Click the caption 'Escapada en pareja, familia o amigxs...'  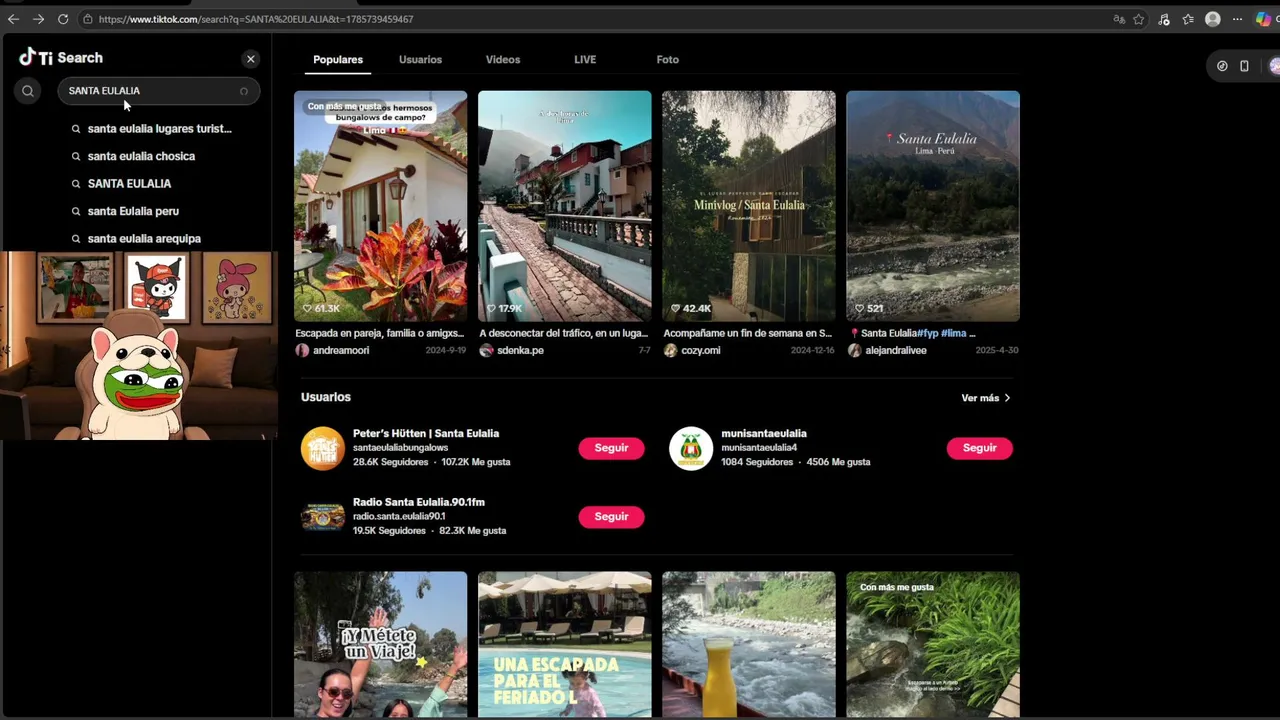pos(380,333)
